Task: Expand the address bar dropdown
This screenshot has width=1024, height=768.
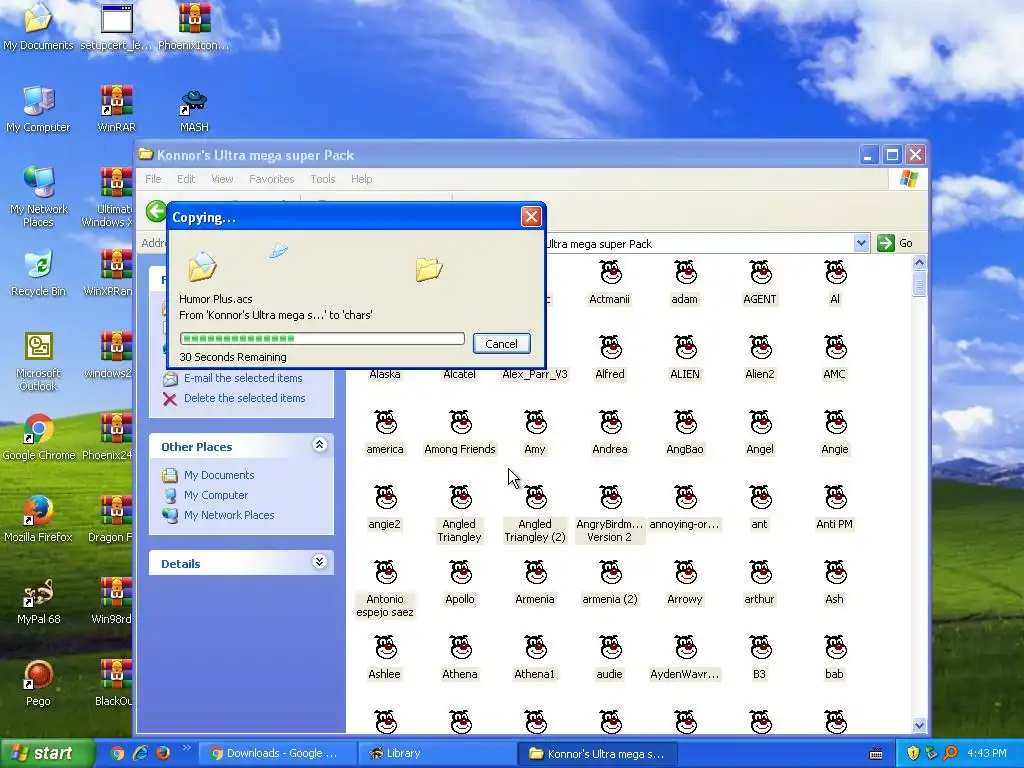Action: 861,244
